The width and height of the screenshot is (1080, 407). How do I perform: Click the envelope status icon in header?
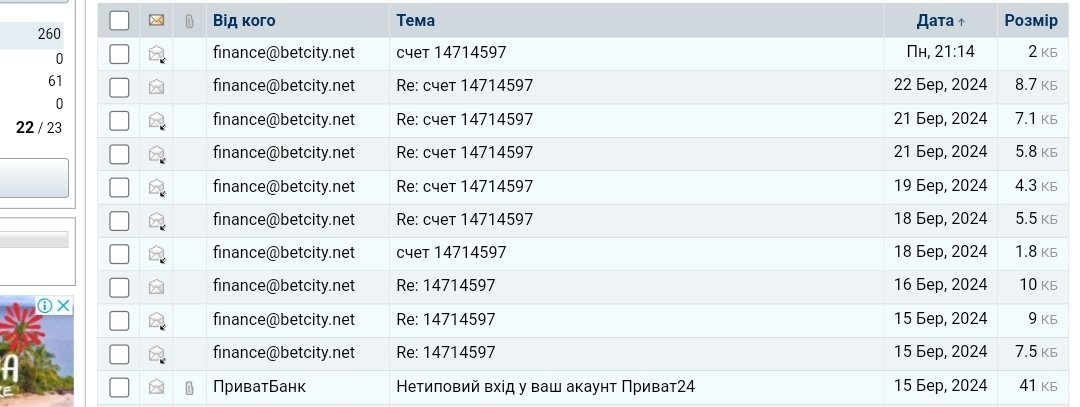tap(156, 20)
